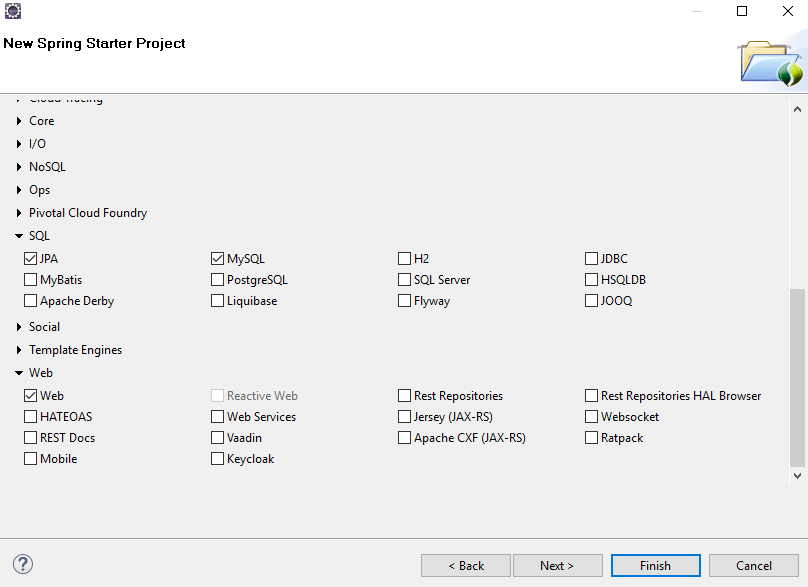The height and width of the screenshot is (587, 808).
Task: Expand the I/O category
Action: (x=19, y=144)
